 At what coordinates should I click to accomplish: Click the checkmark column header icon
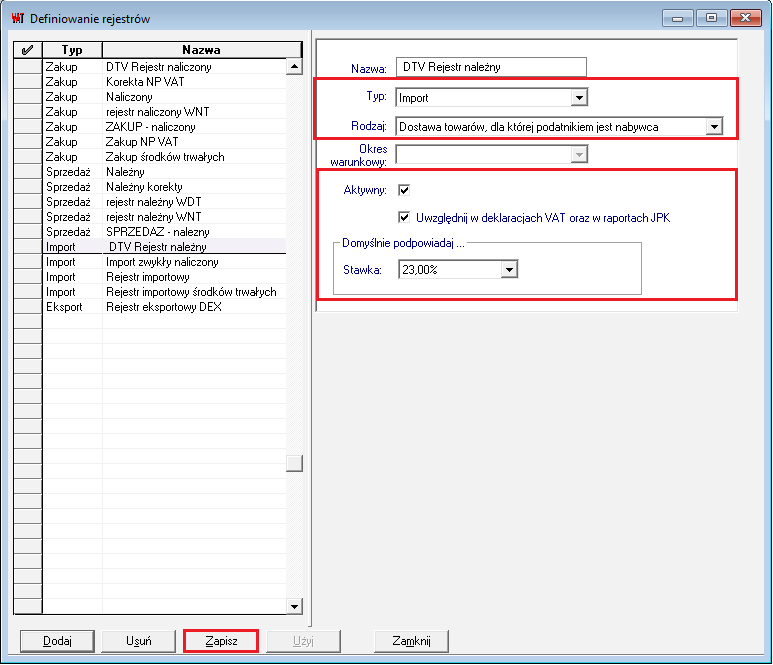pyautogui.click(x=28, y=50)
